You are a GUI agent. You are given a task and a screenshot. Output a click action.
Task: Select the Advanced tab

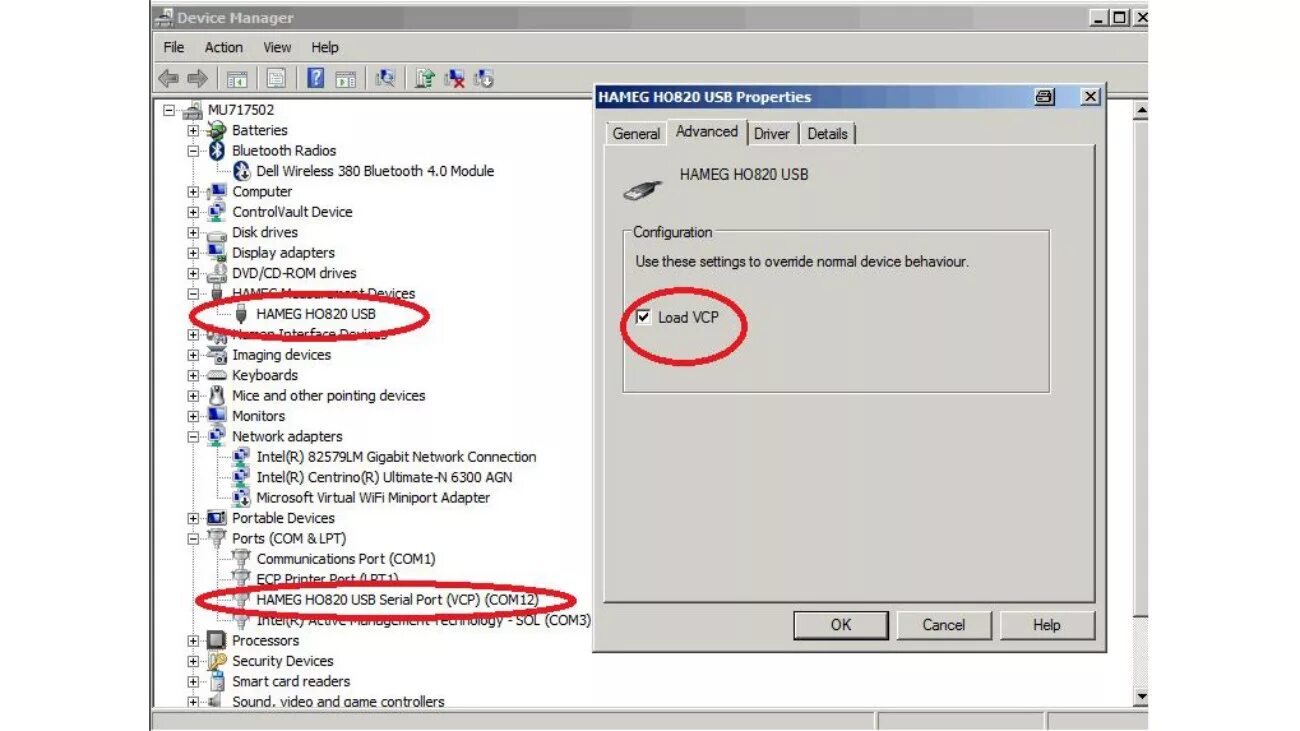707,132
